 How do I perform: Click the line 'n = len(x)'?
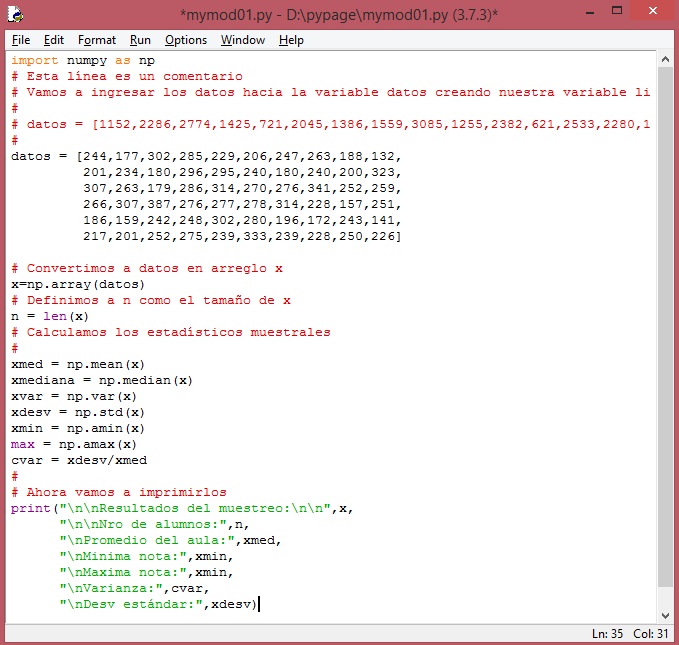point(50,316)
